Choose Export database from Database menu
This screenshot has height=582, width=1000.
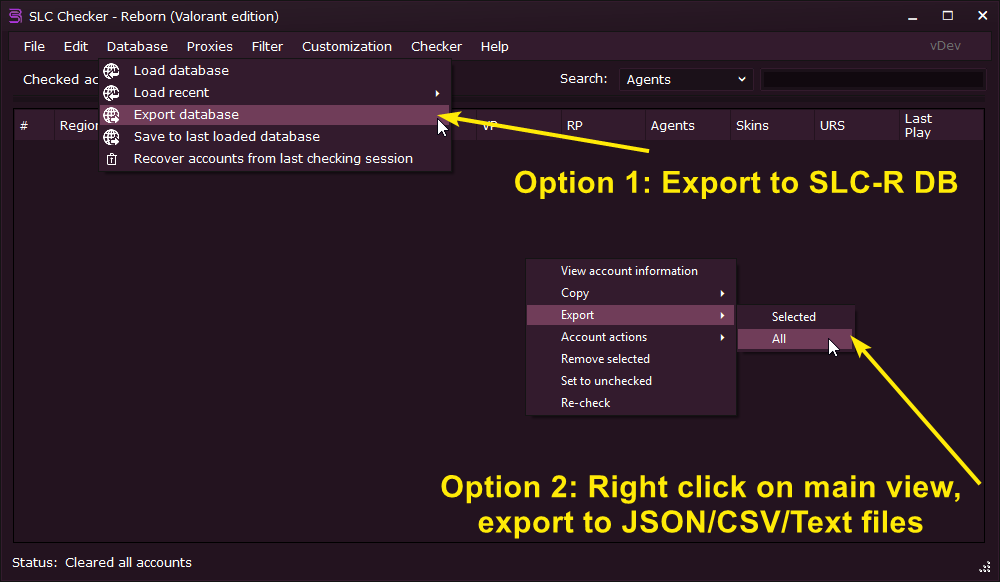tap(186, 115)
